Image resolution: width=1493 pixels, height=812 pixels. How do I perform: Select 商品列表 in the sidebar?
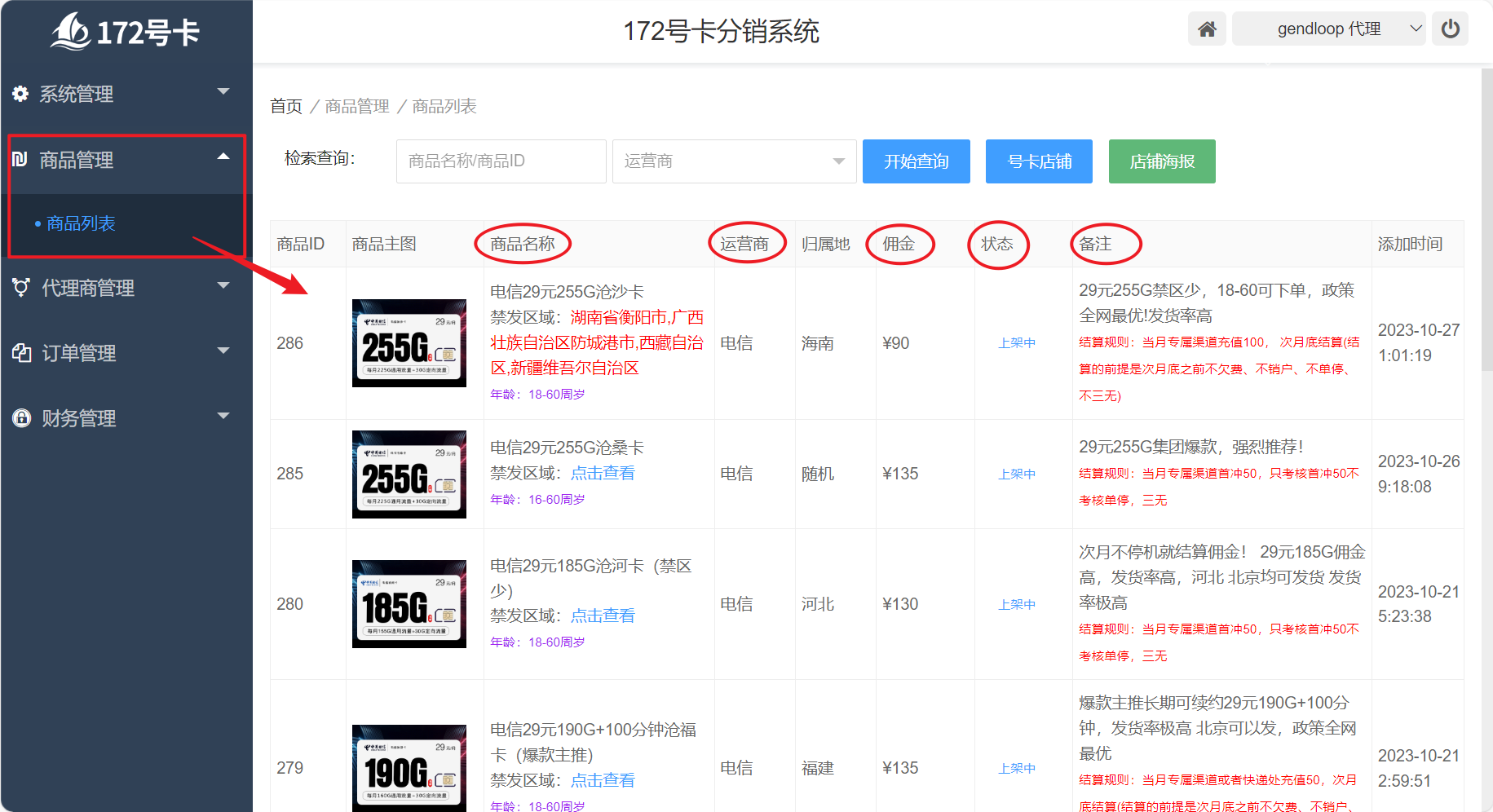coord(81,223)
